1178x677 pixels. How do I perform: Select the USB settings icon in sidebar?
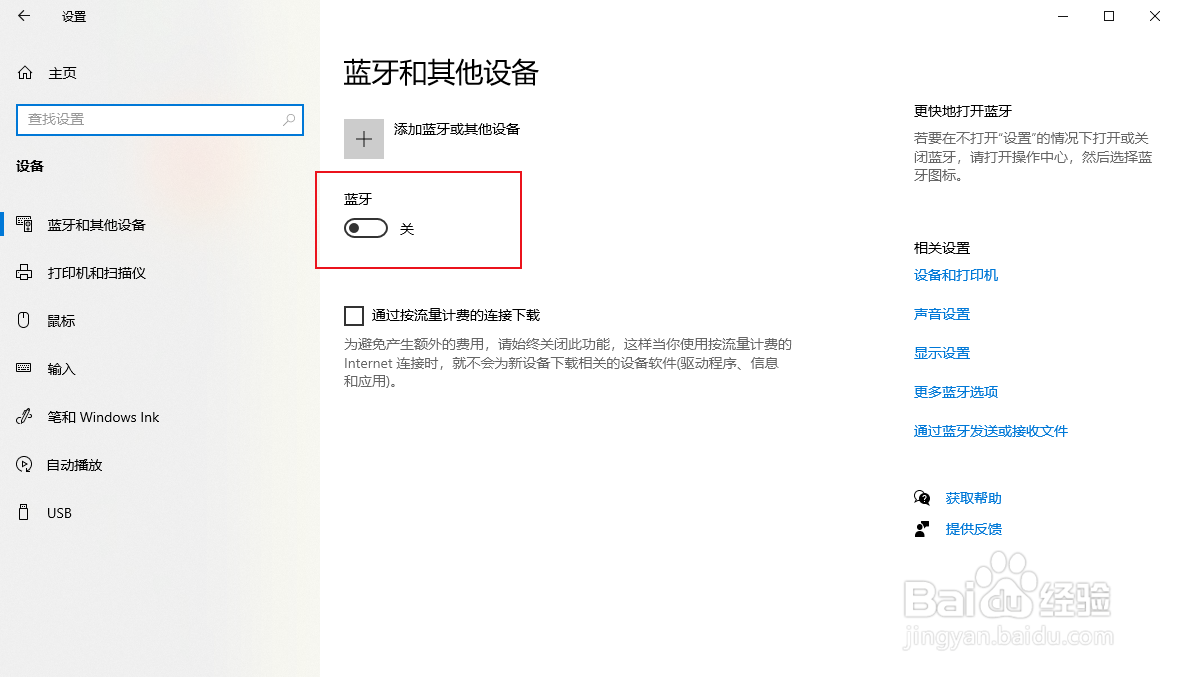(x=22, y=512)
